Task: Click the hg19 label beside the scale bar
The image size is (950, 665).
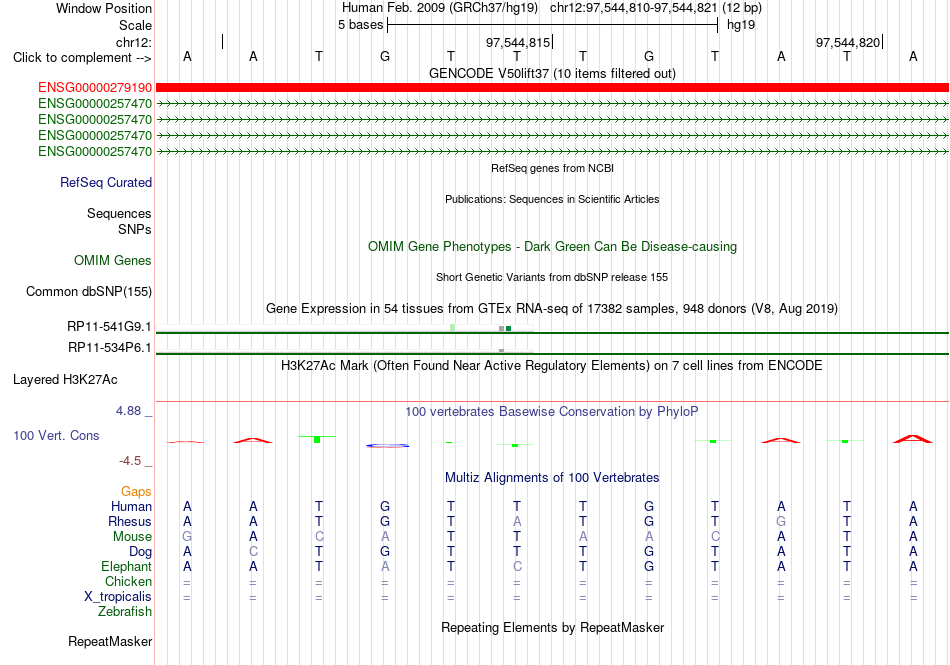Action: pyautogui.click(x=741, y=25)
